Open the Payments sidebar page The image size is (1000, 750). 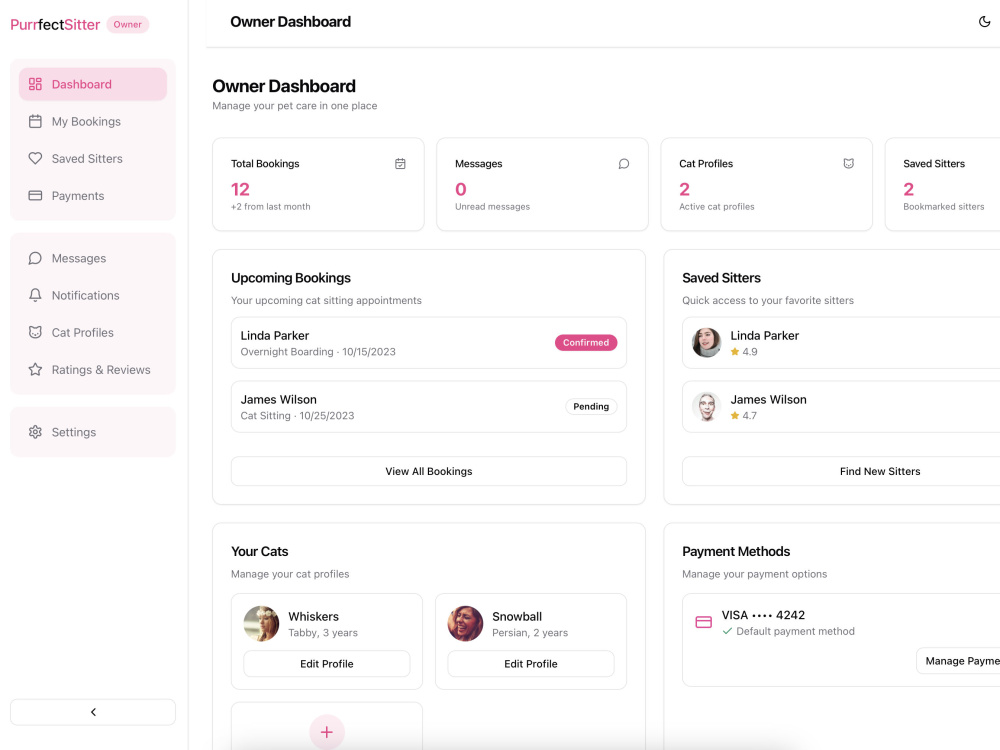pos(93,196)
